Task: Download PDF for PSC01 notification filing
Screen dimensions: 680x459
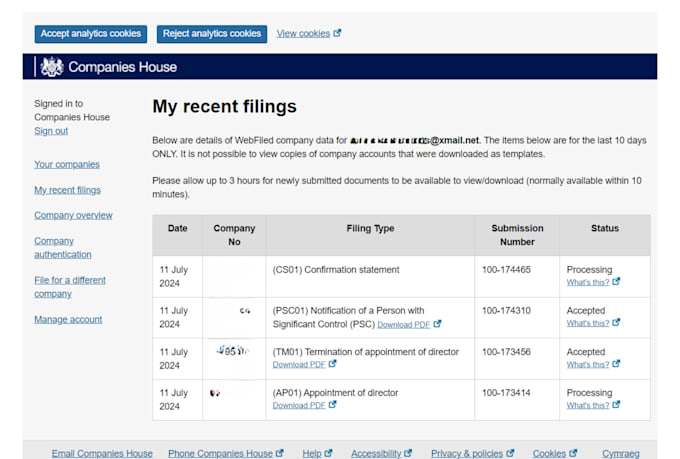Action: pyautogui.click(x=403, y=325)
